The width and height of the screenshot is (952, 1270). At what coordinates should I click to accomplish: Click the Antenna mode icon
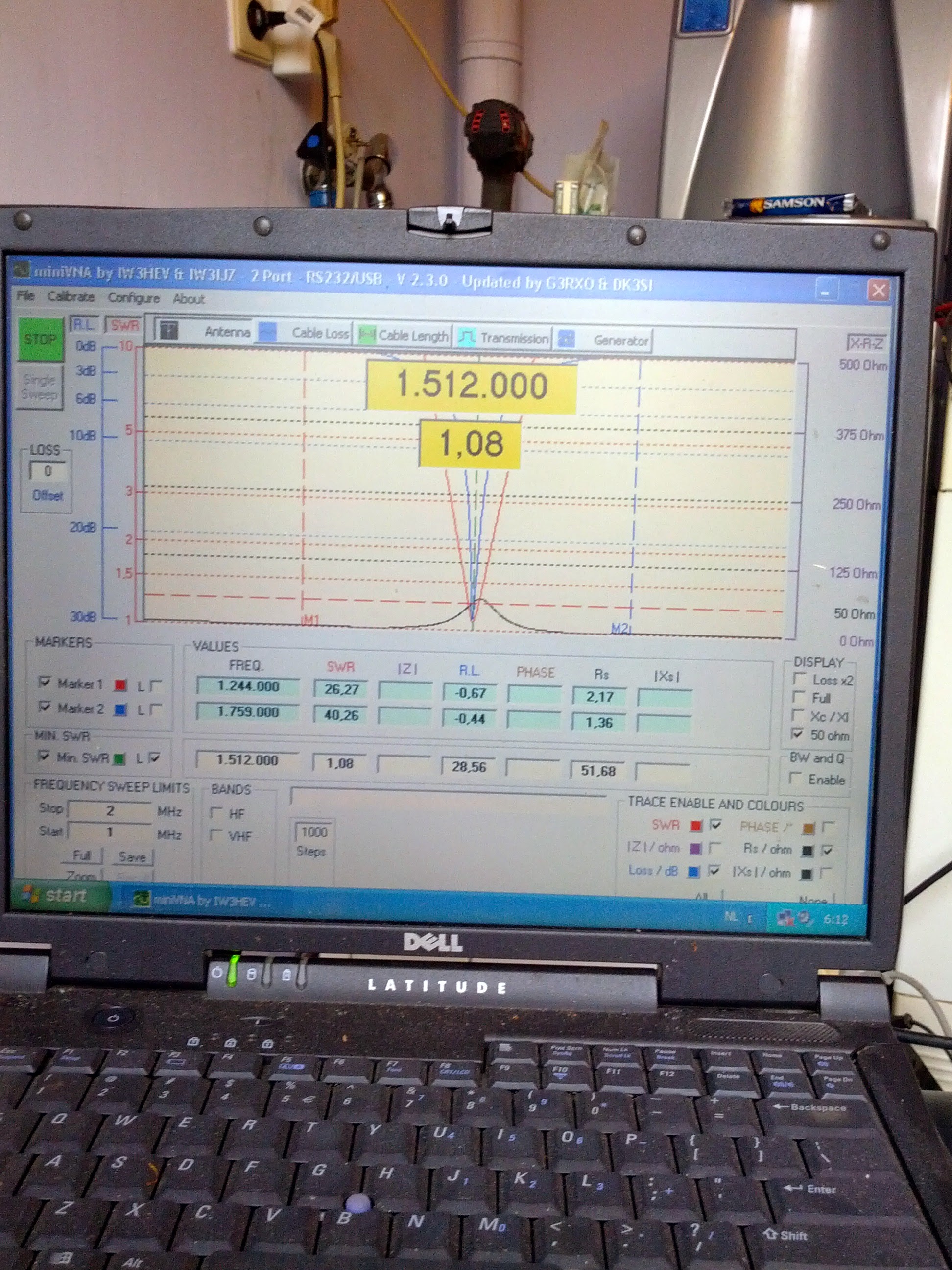169,330
